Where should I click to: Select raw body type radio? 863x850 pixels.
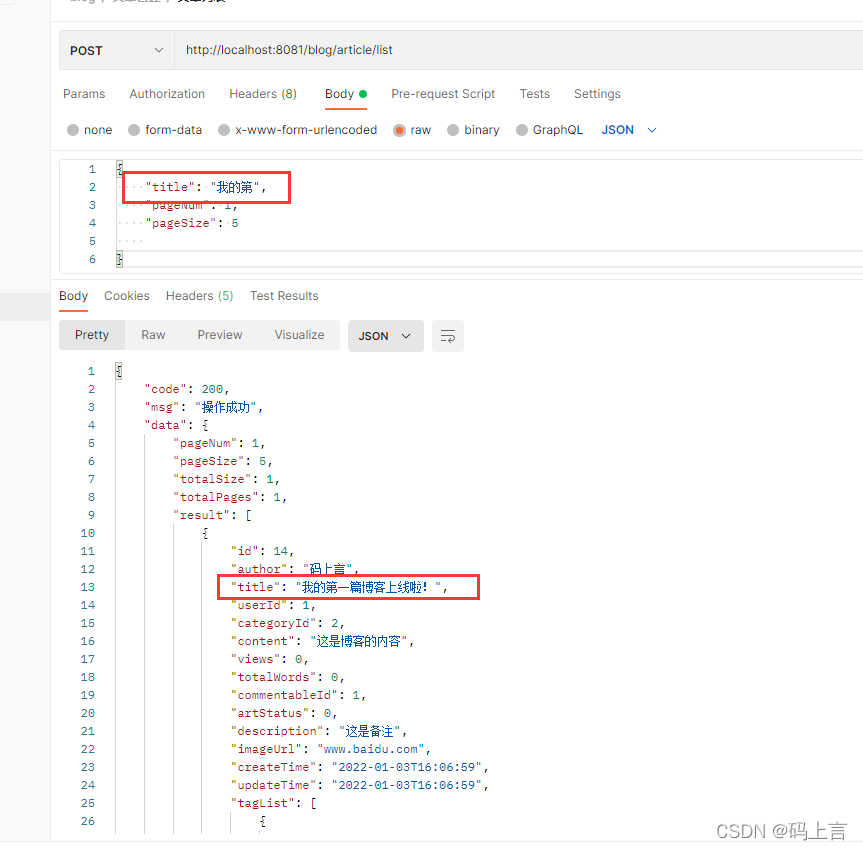click(399, 130)
